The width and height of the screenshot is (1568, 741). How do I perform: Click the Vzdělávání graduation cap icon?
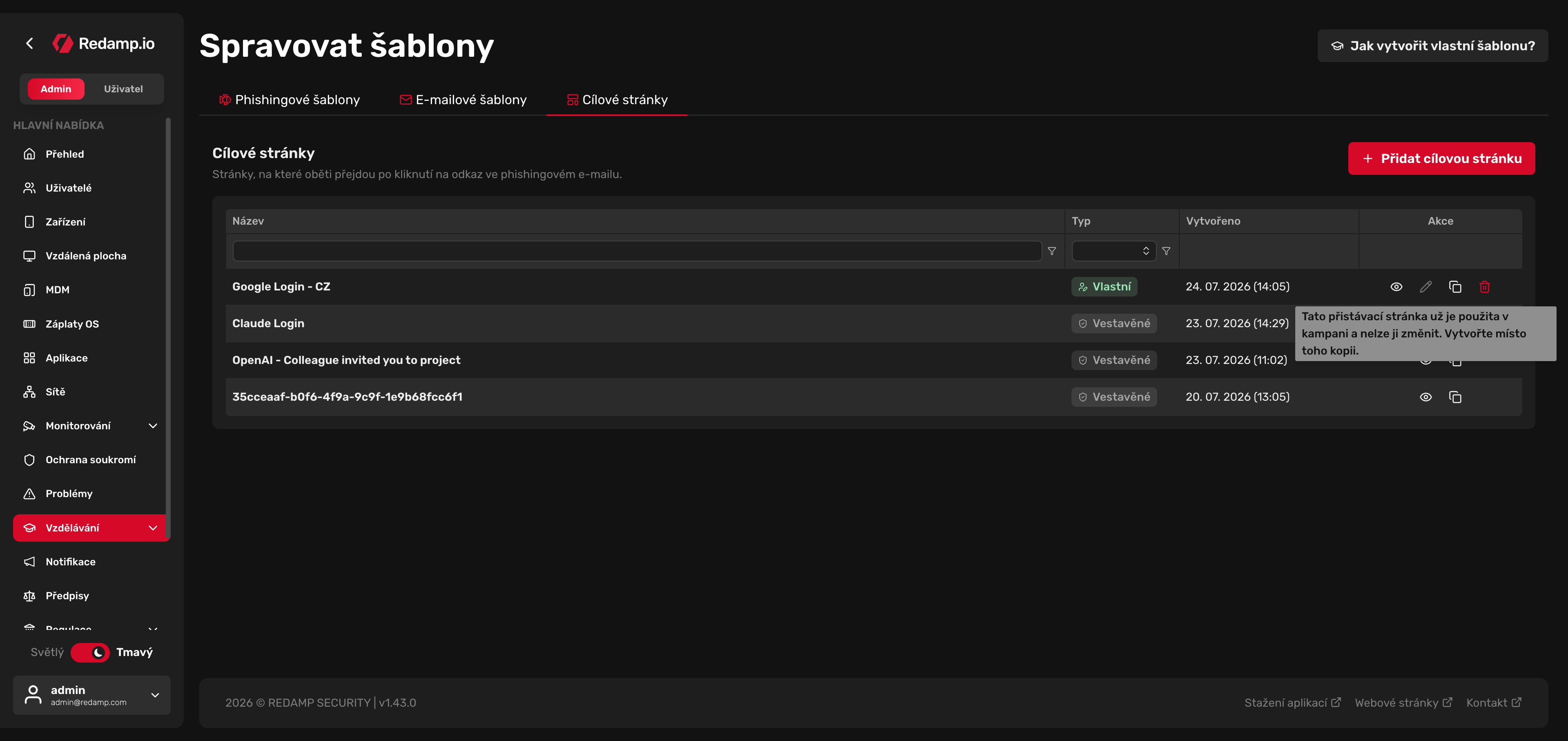pyautogui.click(x=29, y=528)
